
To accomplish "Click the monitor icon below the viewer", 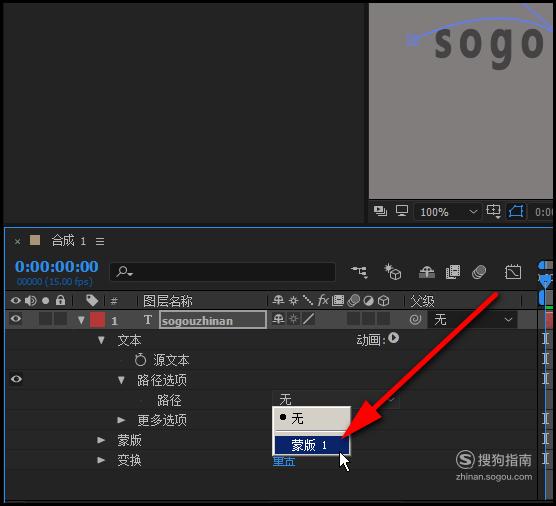I will (402, 211).
